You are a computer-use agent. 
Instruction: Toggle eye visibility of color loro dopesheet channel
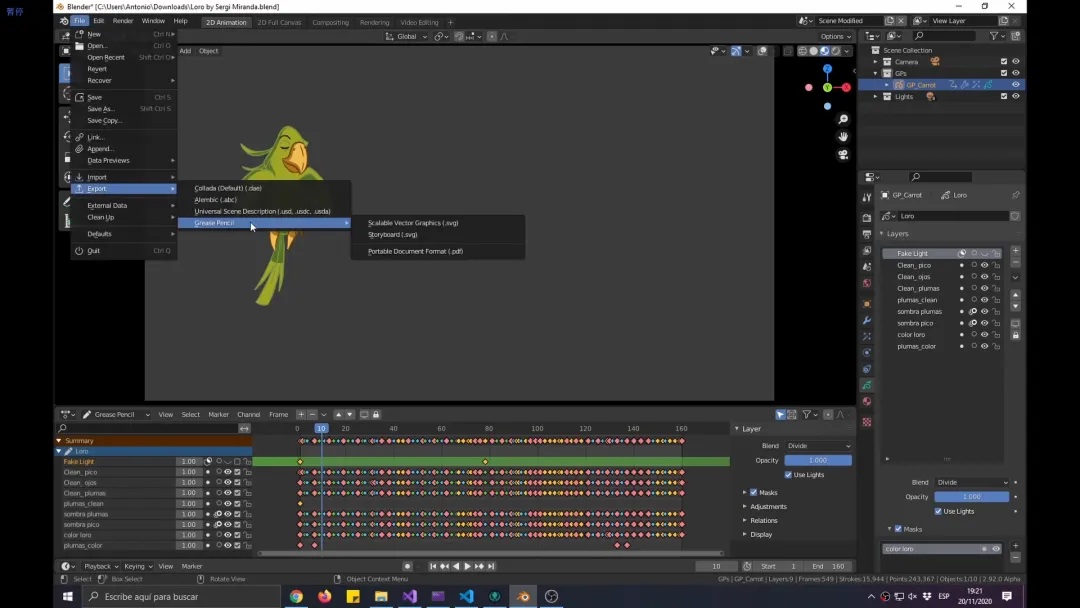pos(228,535)
